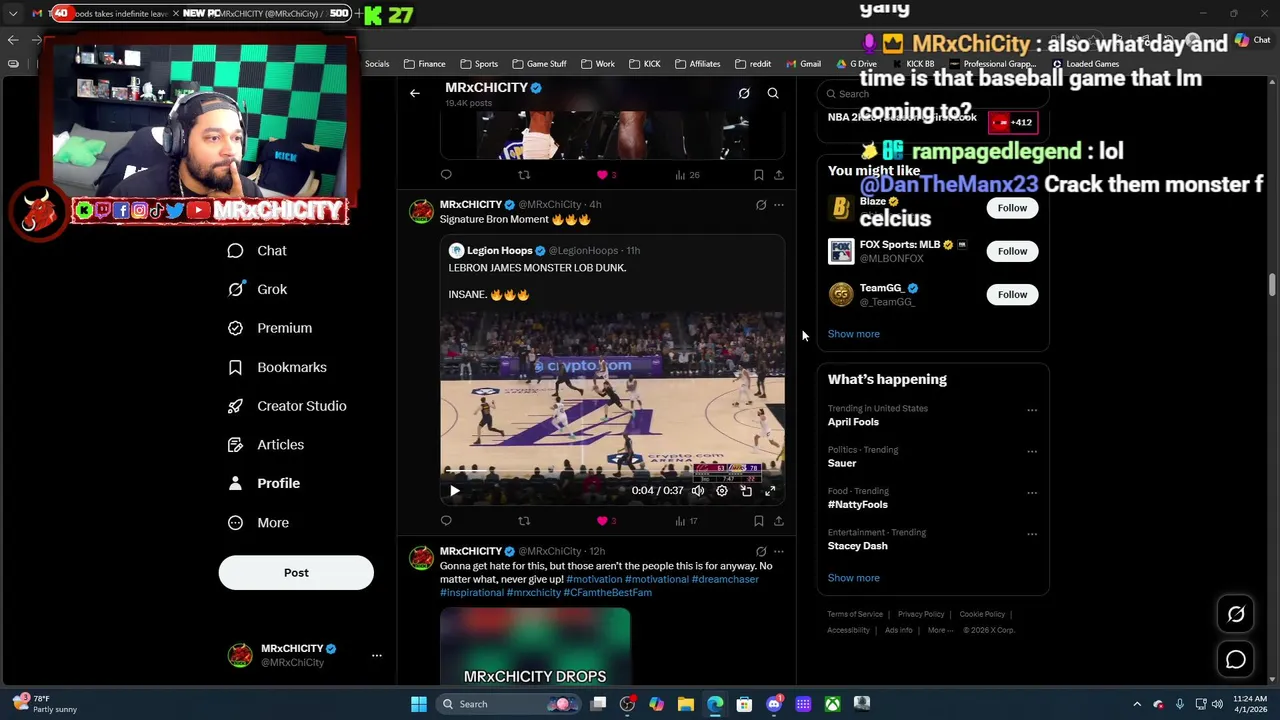Open options for April Fools trend
This screenshot has height=720, width=1280.
pyautogui.click(x=1032, y=410)
